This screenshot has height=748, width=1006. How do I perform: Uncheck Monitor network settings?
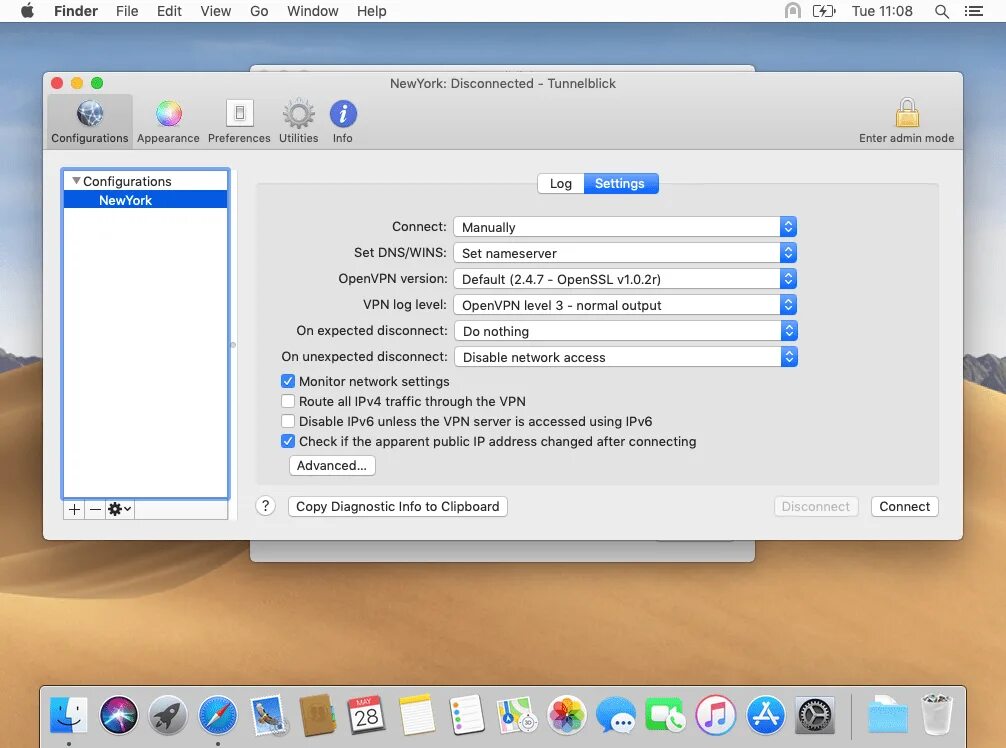[x=288, y=381]
